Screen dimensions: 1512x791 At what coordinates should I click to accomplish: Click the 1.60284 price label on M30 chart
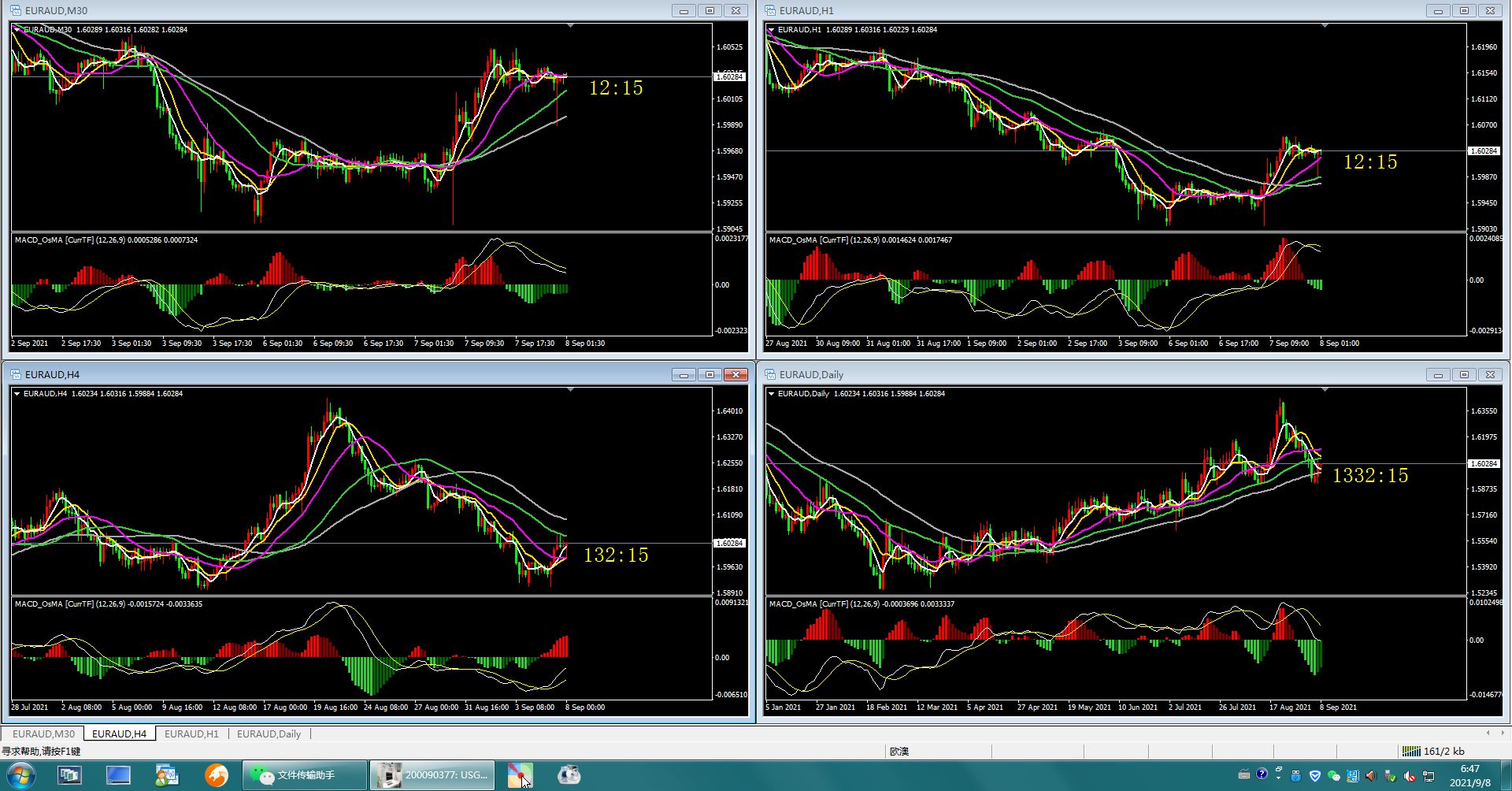(729, 77)
